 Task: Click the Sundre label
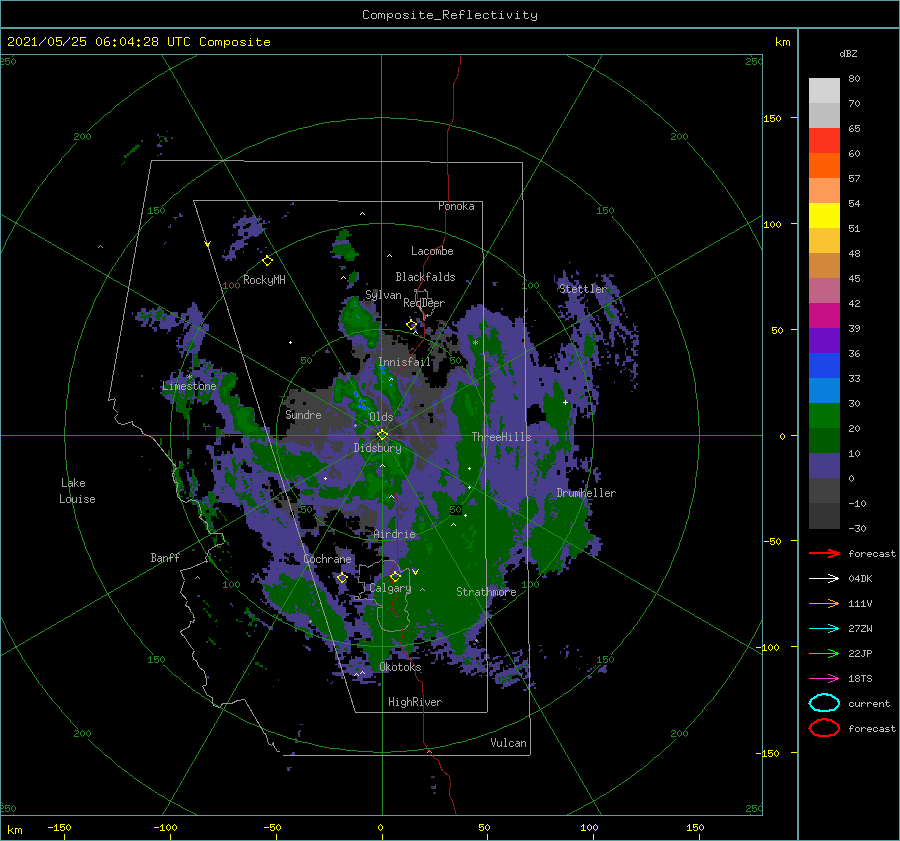[304, 414]
